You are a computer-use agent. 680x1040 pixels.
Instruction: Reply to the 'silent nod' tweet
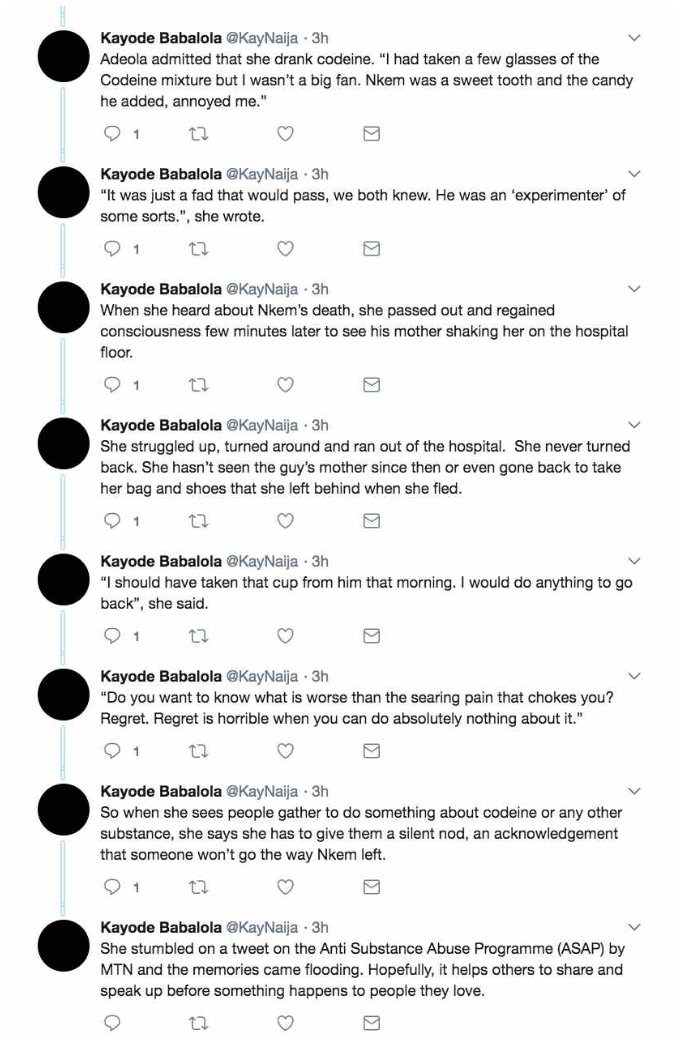coord(113,887)
